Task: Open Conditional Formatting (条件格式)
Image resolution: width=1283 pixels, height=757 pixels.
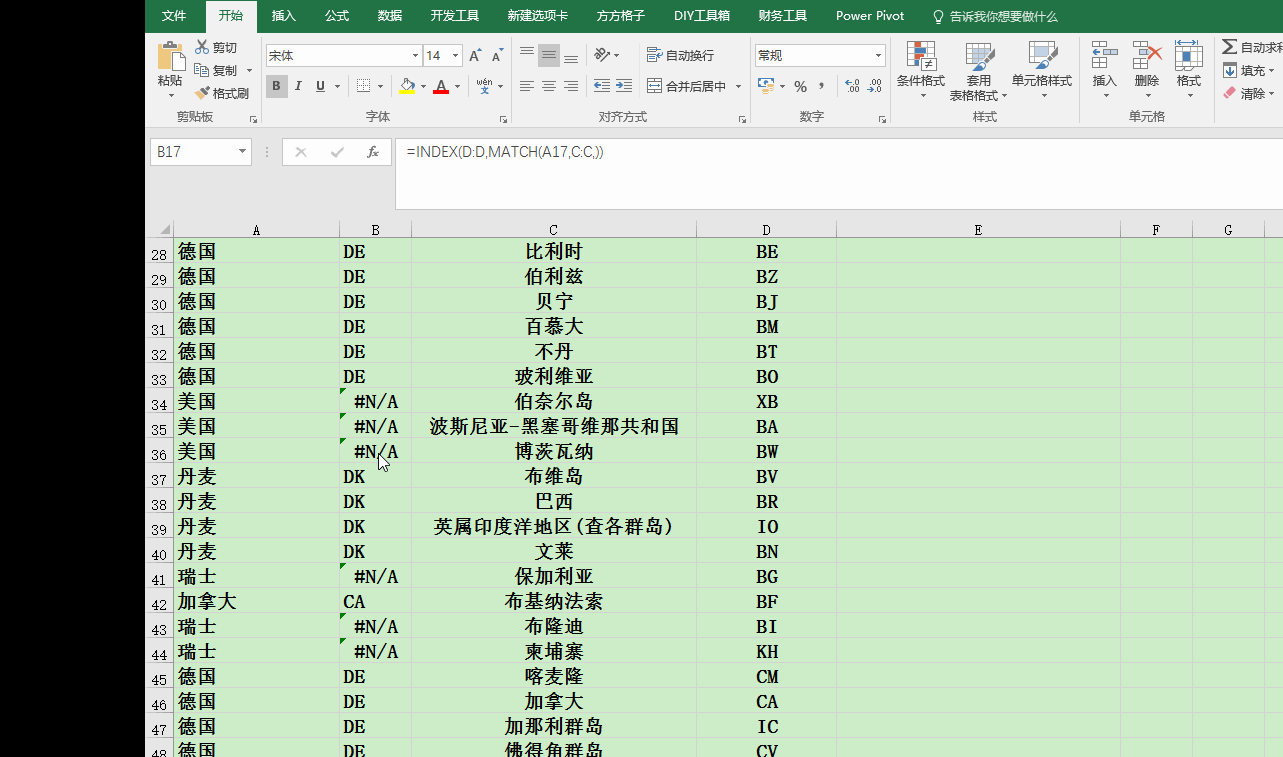Action: (x=920, y=68)
